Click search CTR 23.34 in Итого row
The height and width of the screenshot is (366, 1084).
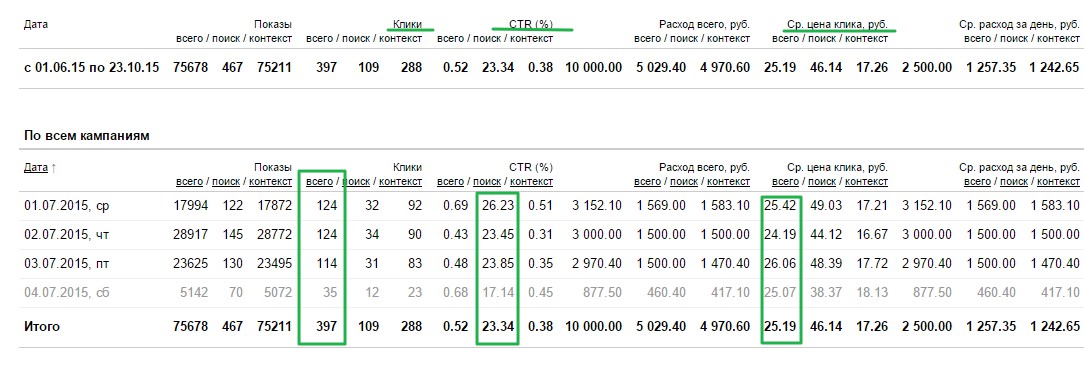(498, 326)
